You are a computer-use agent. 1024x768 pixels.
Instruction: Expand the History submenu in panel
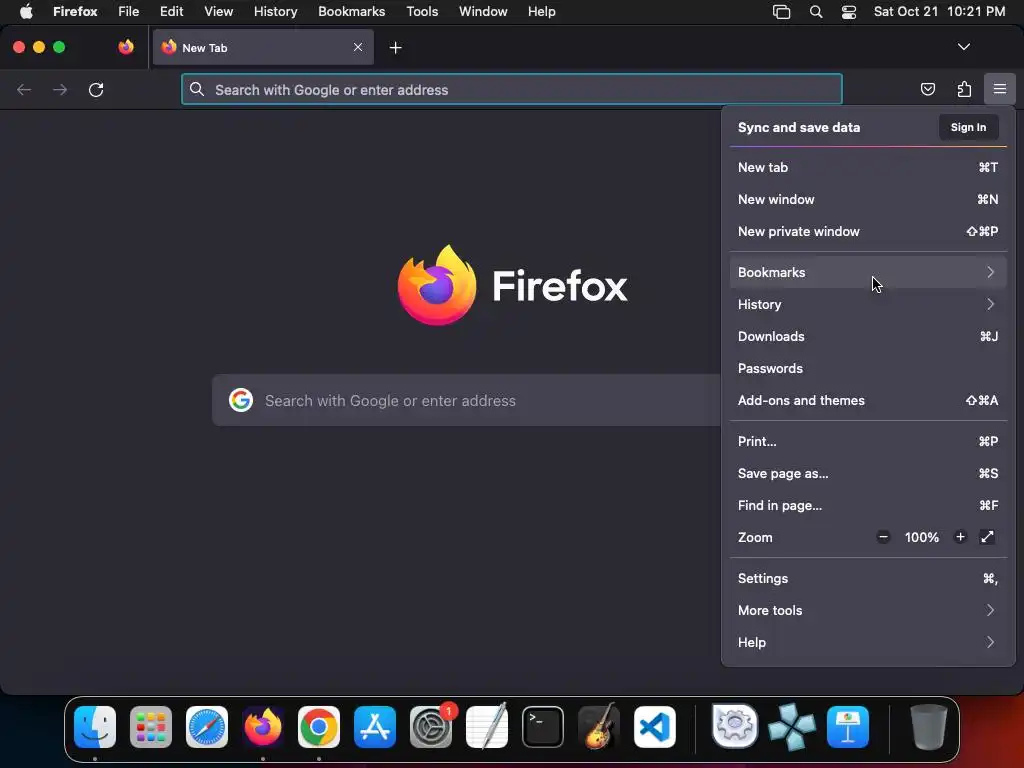tap(868, 304)
